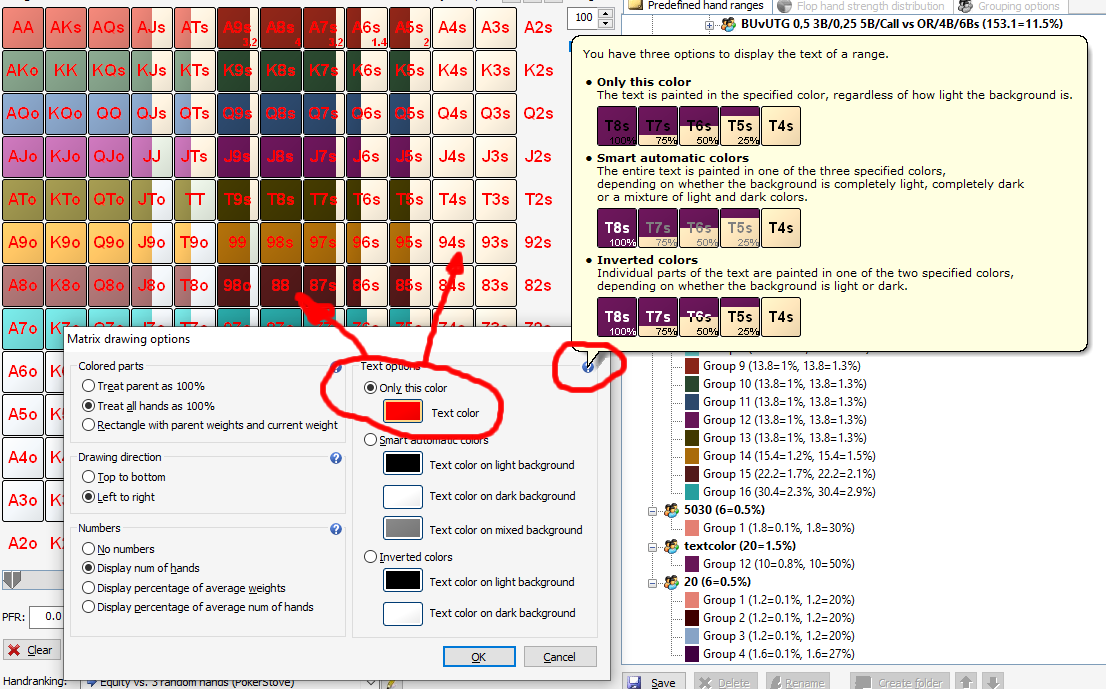Change inverted Text color on light background swatch

(403, 581)
